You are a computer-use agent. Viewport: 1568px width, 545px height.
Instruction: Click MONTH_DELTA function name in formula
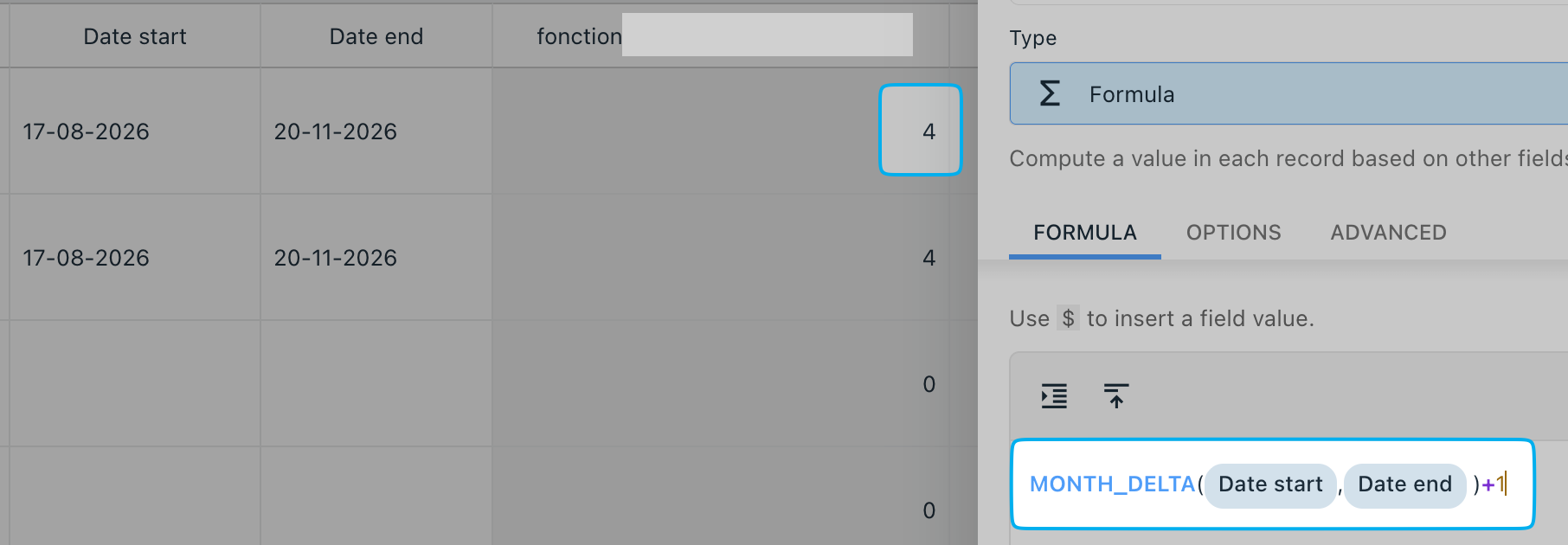click(x=1112, y=484)
